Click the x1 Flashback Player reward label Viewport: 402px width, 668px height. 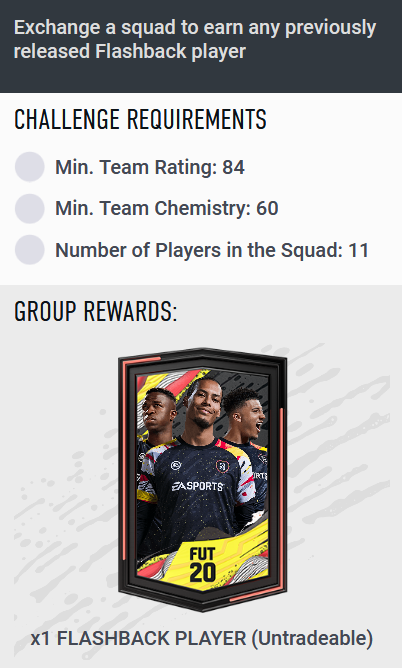[202, 638]
